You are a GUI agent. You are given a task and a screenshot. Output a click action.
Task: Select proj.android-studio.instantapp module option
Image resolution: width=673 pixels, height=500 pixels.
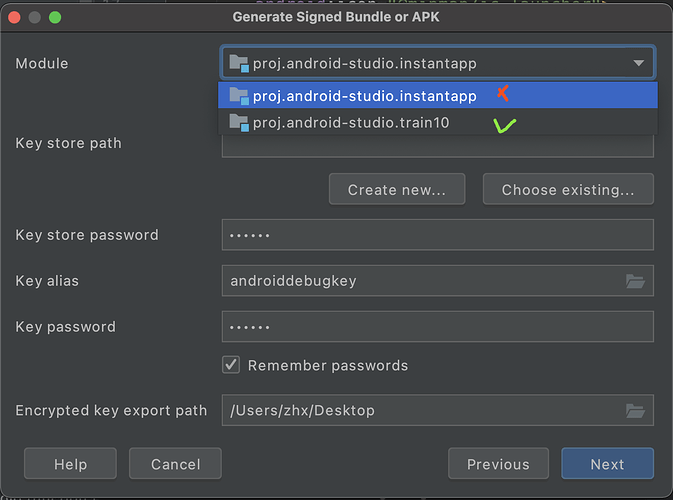tap(364, 96)
